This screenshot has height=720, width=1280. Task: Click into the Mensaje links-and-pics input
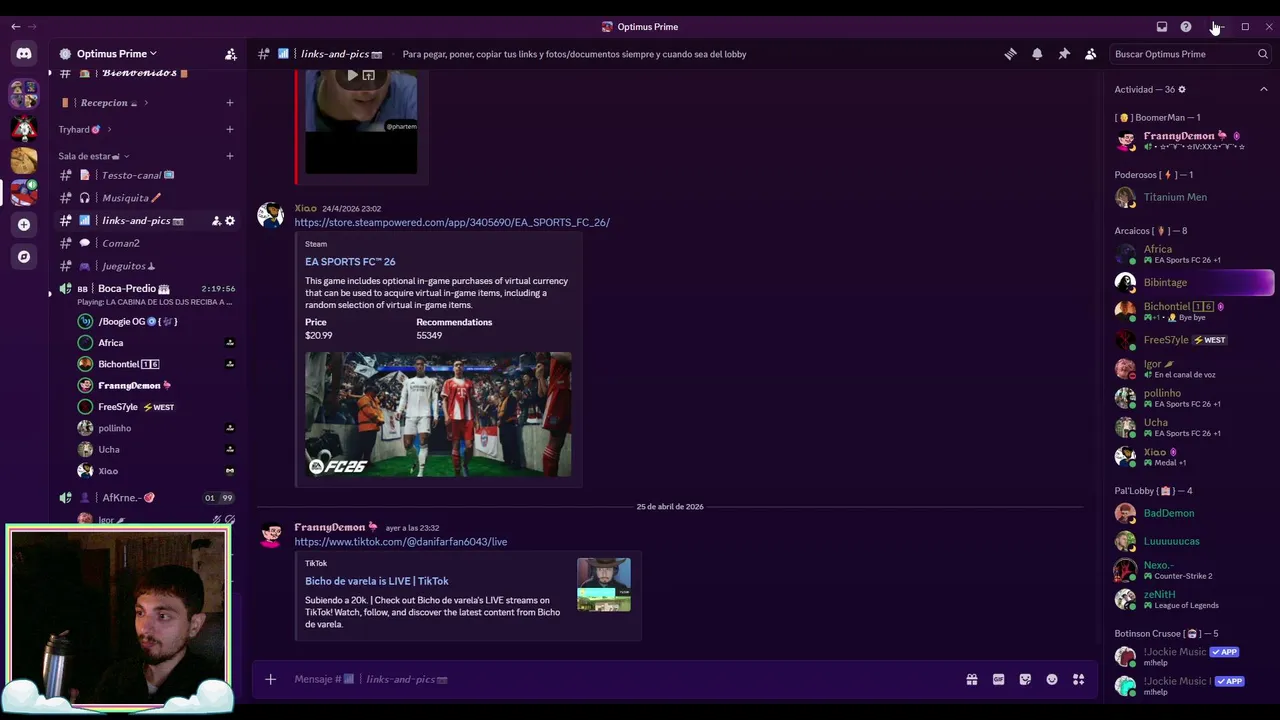coord(620,680)
